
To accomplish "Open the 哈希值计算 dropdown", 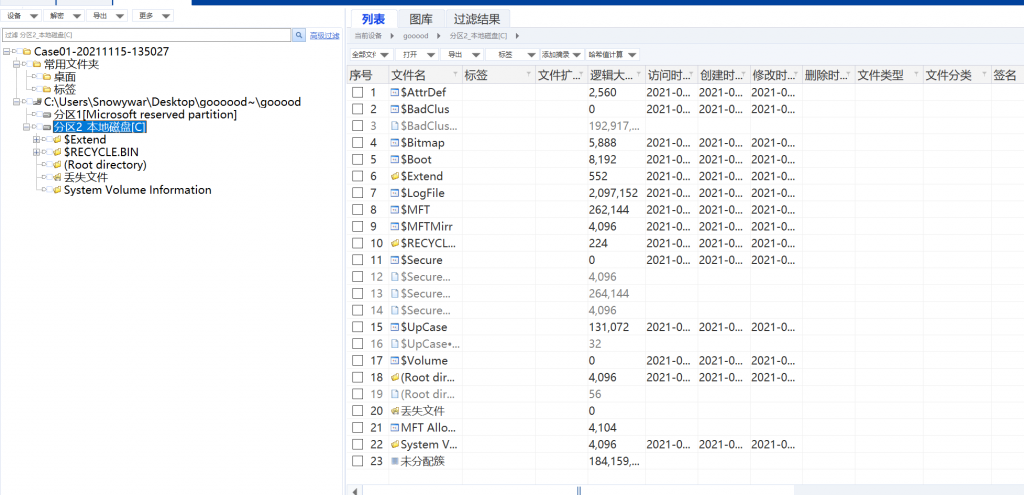I will pos(612,54).
